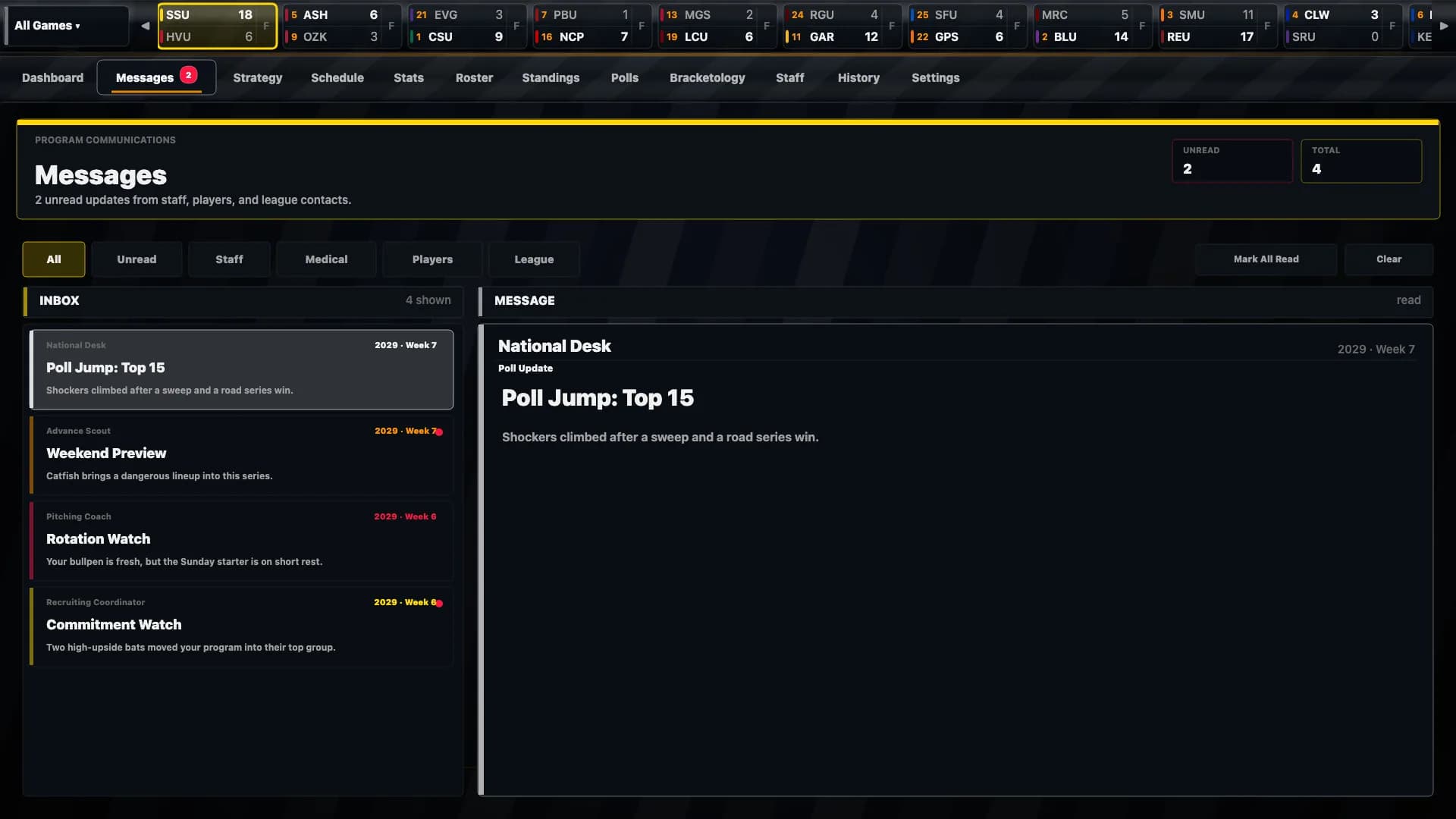The image size is (1456, 819).
Task: Click the '4 shown' inbox count
Action: pyautogui.click(x=428, y=300)
